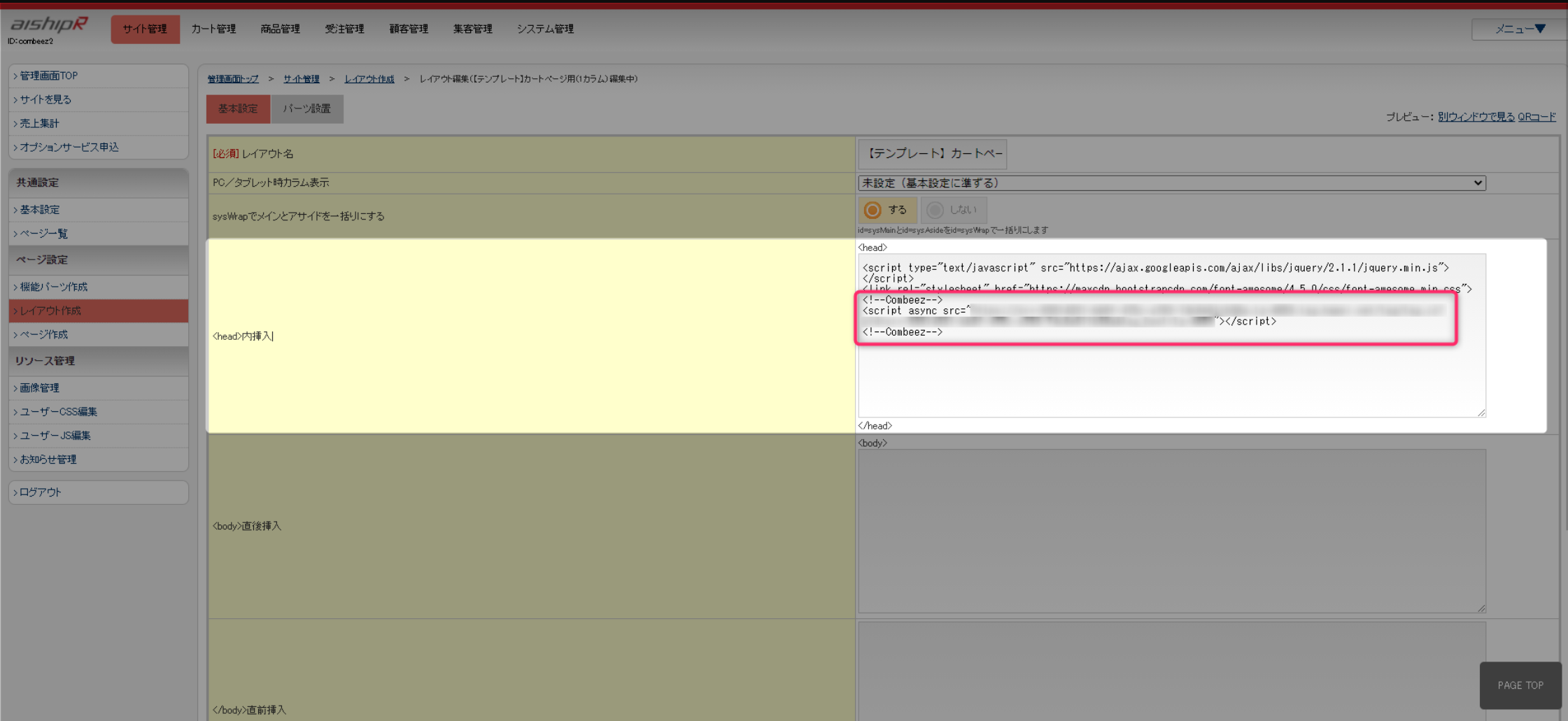The width and height of the screenshot is (1568, 721).
Task: Select レイアウト作成 in sidebar
Action: (99, 310)
